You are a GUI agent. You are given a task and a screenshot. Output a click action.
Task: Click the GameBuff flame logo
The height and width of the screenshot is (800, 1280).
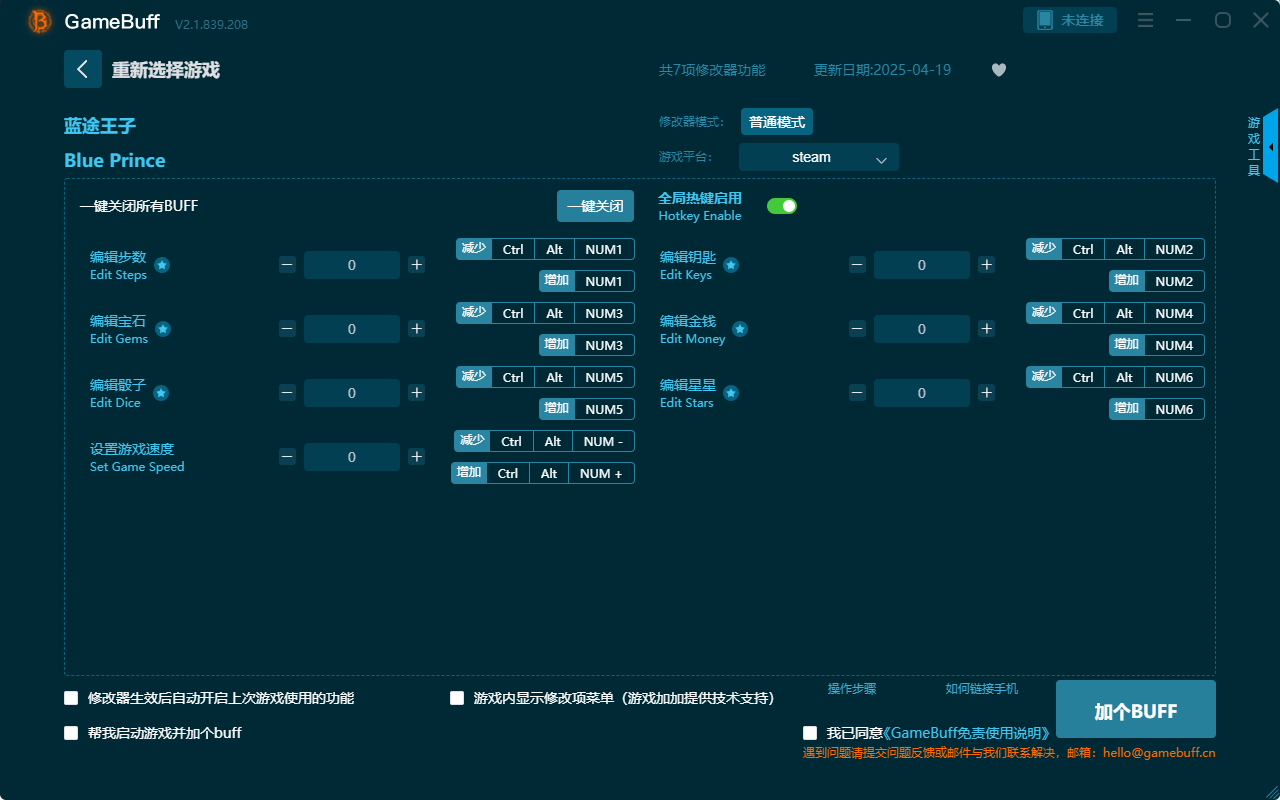tap(38, 21)
